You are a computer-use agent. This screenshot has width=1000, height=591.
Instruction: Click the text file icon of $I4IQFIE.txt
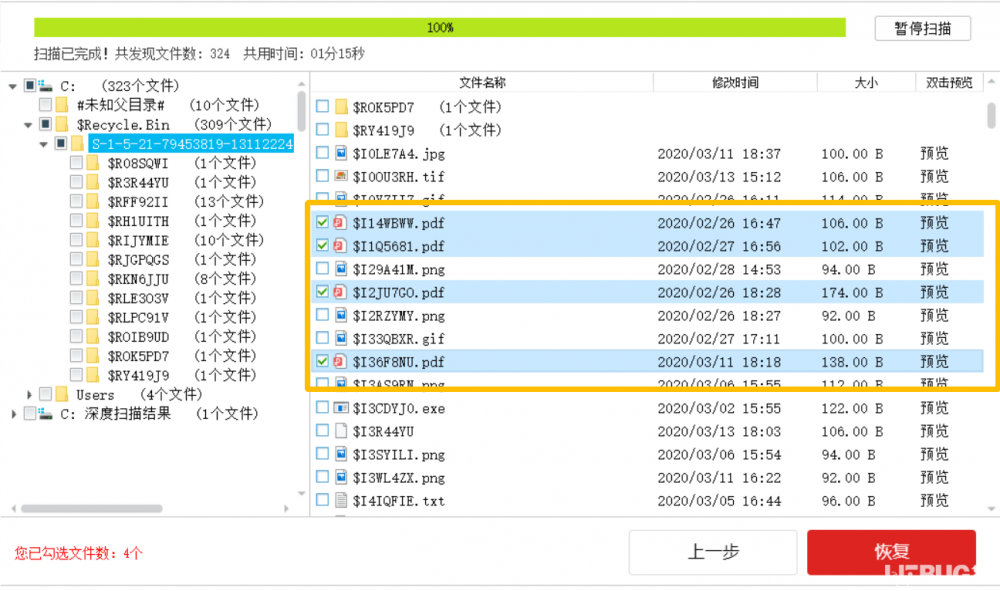coord(341,500)
